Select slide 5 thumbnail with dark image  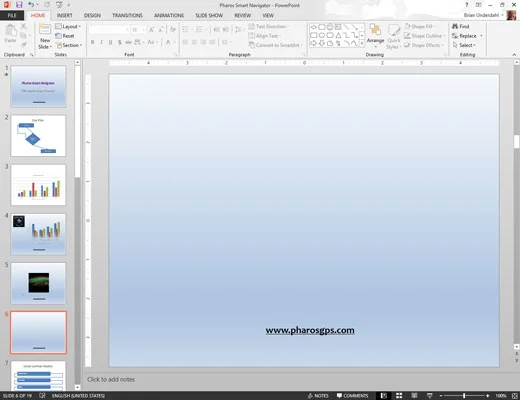click(38, 283)
